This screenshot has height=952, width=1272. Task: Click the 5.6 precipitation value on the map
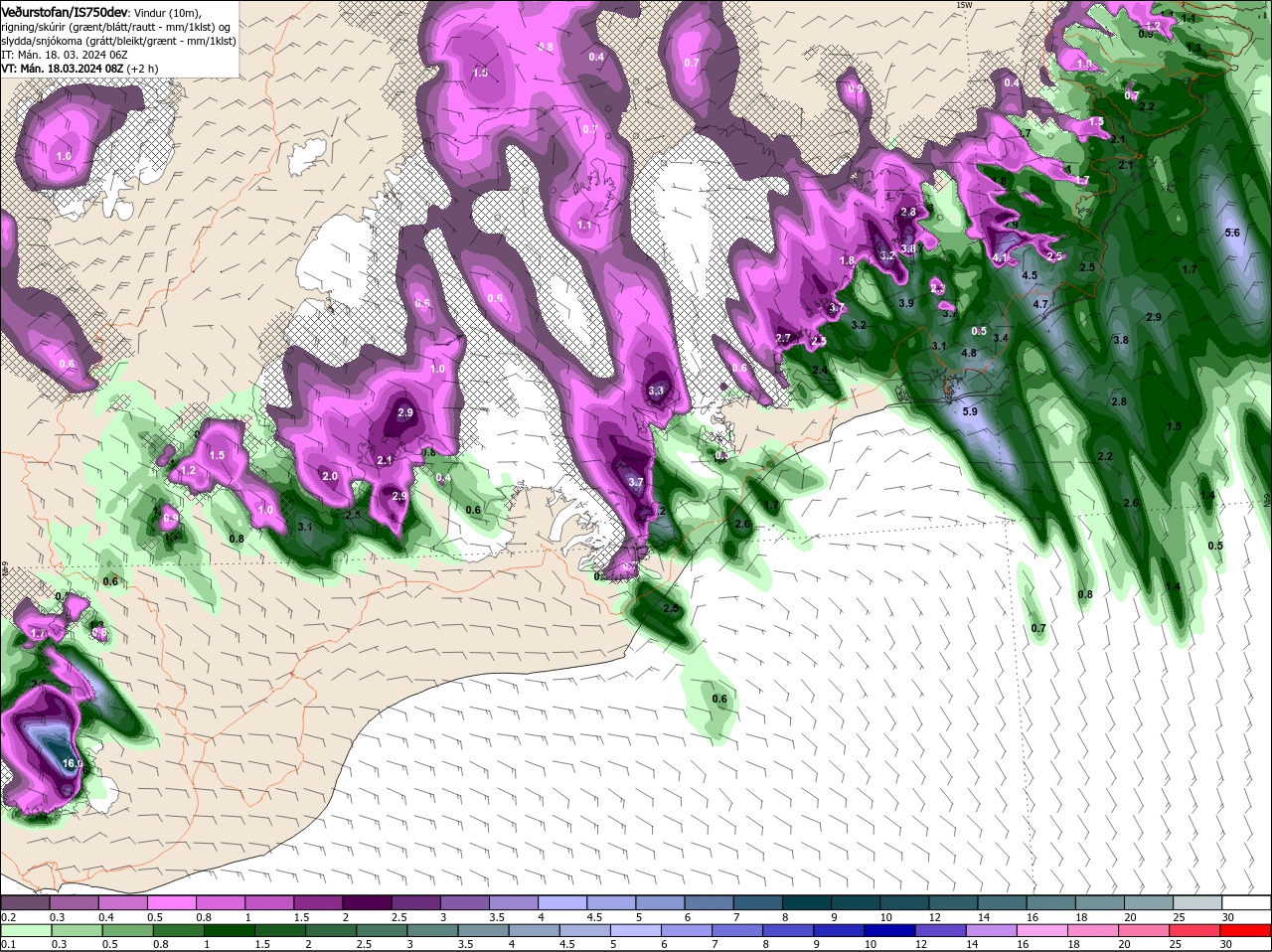(x=1232, y=233)
